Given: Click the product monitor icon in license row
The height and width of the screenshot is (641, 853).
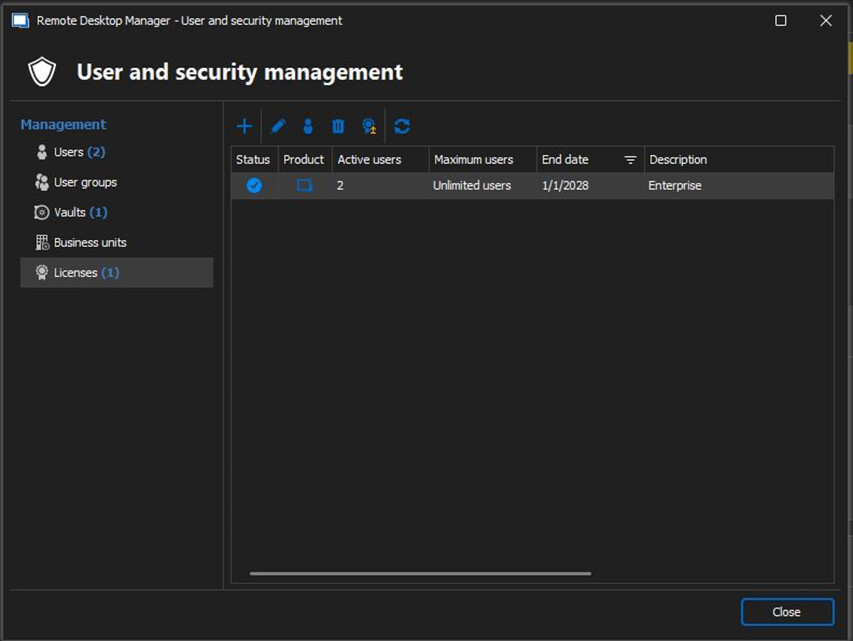Looking at the screenshot, I should pyautogui.click(x=305, y=186).
